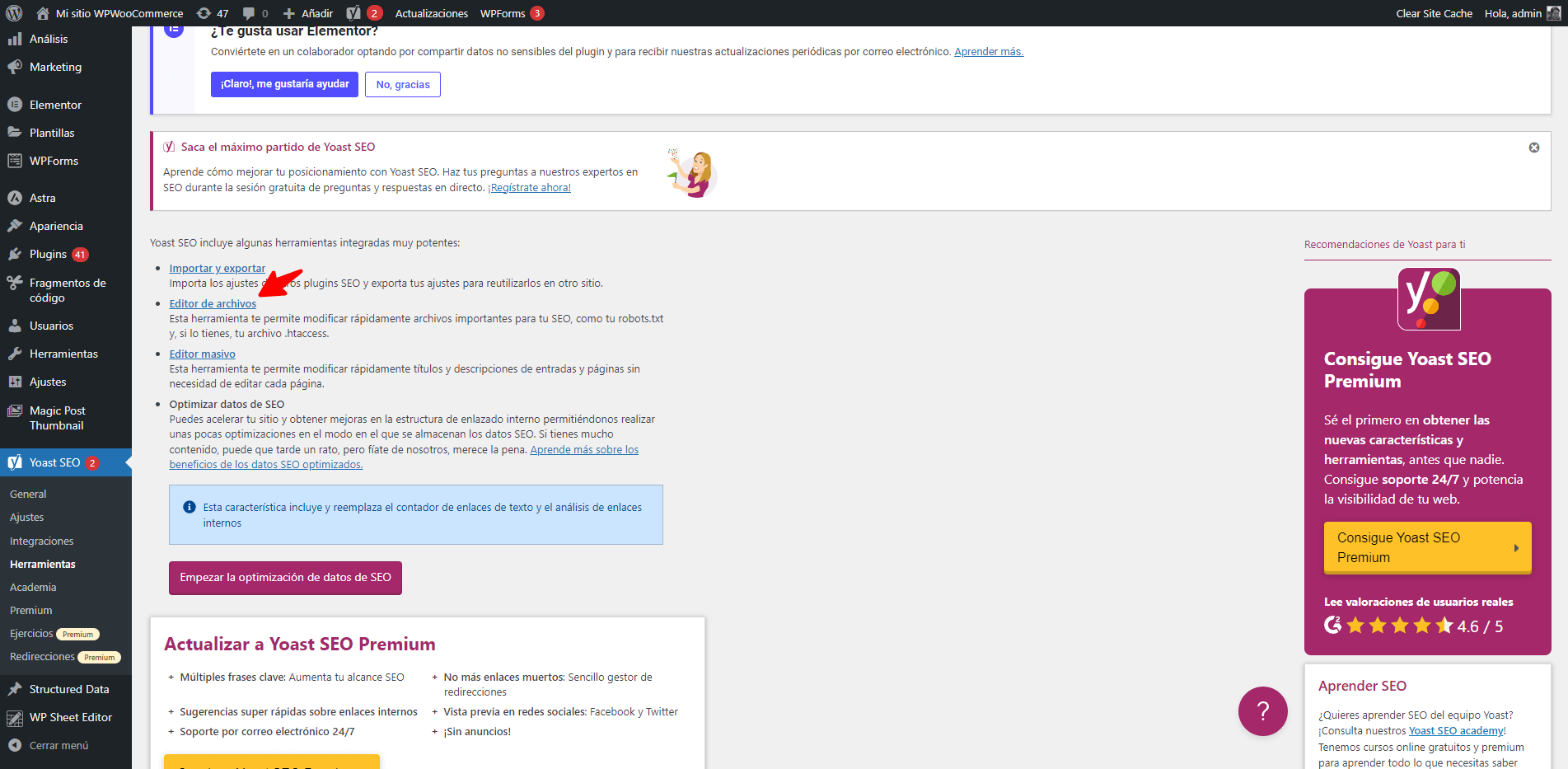Viewport: 1568px width, 769px height.
Task: Open Premium submenu item
Action: coord(31,611)
